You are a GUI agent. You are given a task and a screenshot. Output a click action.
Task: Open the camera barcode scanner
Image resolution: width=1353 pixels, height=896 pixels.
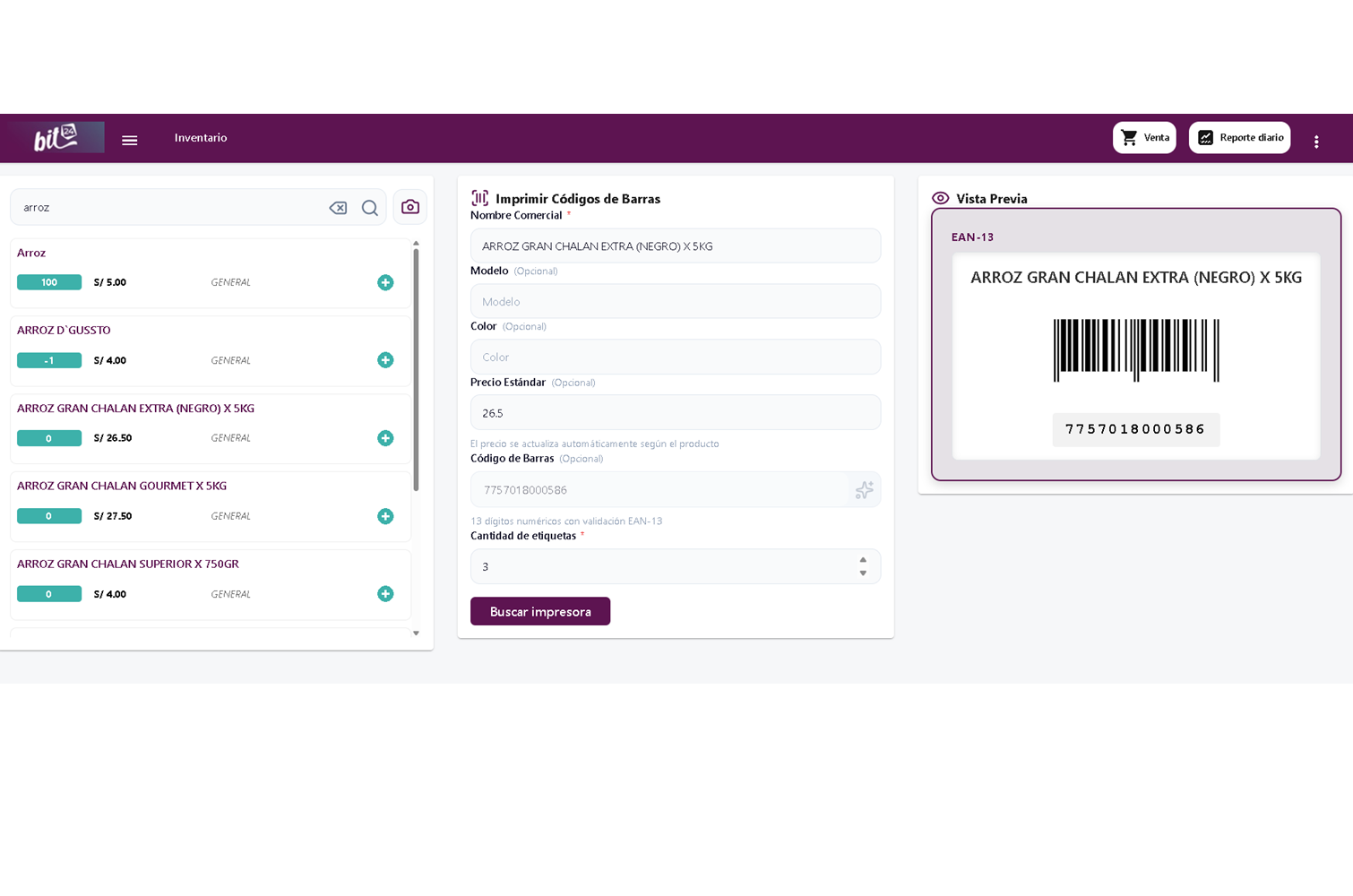tap(410, 207)
